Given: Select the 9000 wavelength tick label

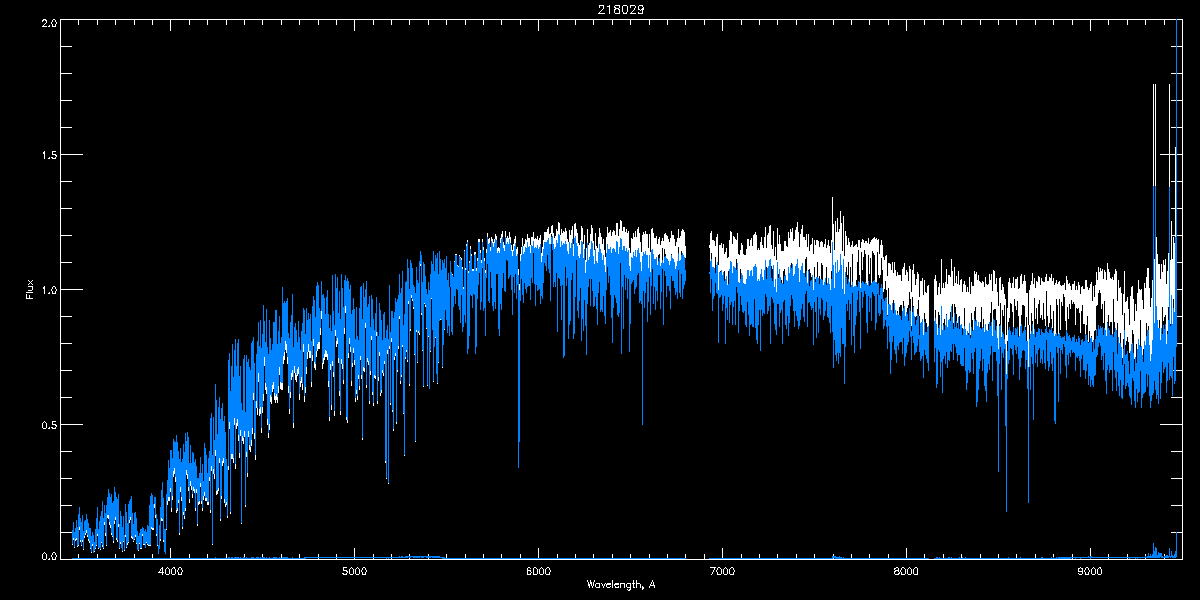Looking at the screenshot, I should click(1090, 571).
